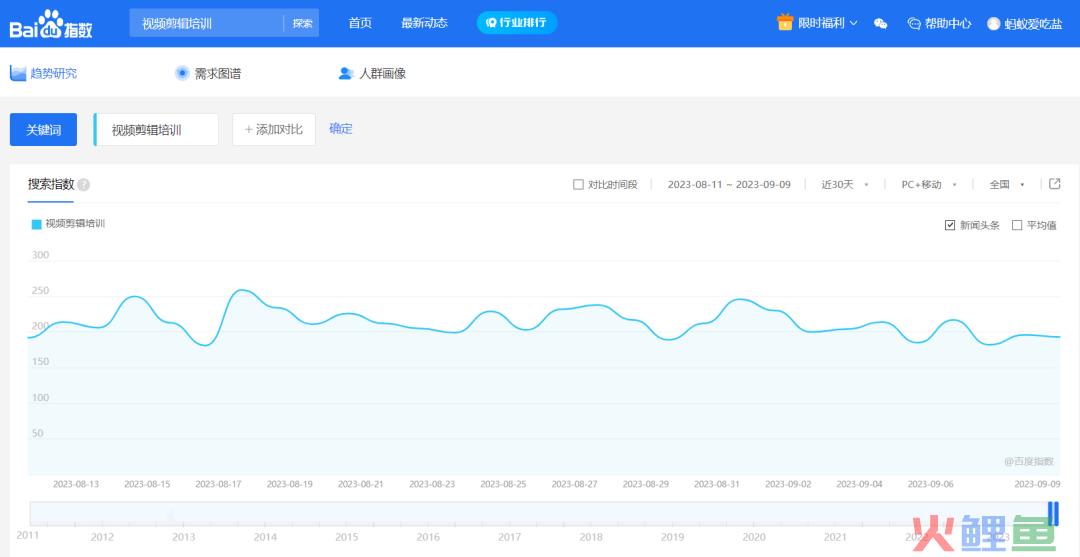The image size is (1080, 557).
Task: Open the 近30天 time range dropdown
Action: click(x=844, y=185)
